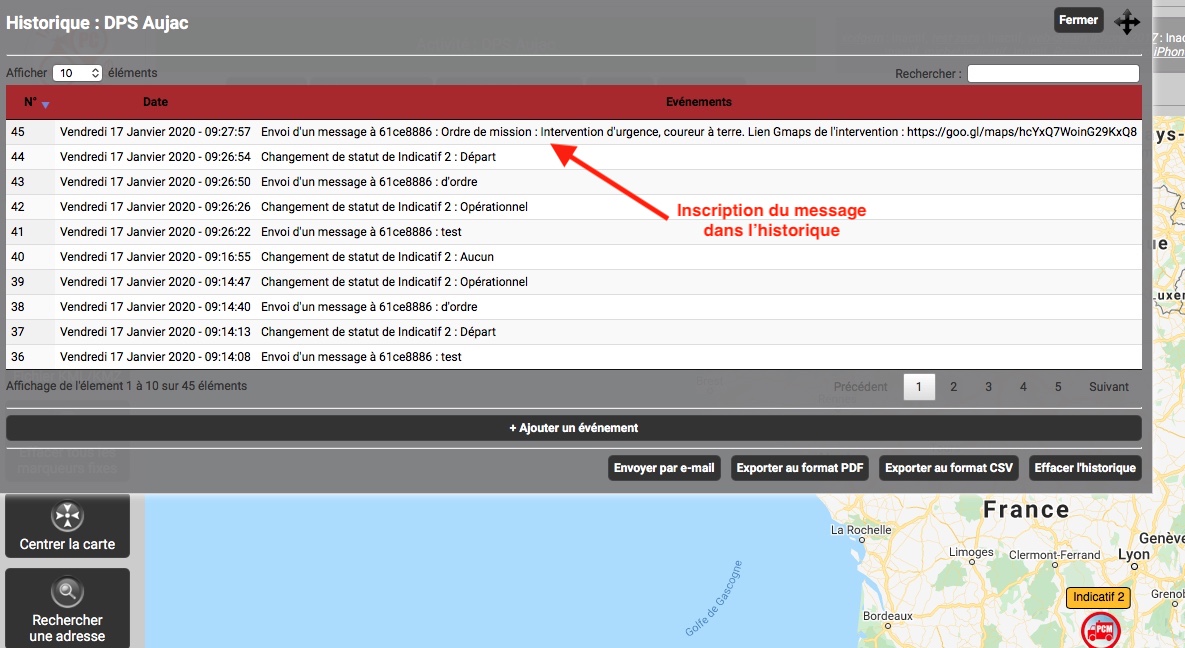
Task: Sort table by Evénements column header
Action: pyautogui.click(x=698, y=101)
